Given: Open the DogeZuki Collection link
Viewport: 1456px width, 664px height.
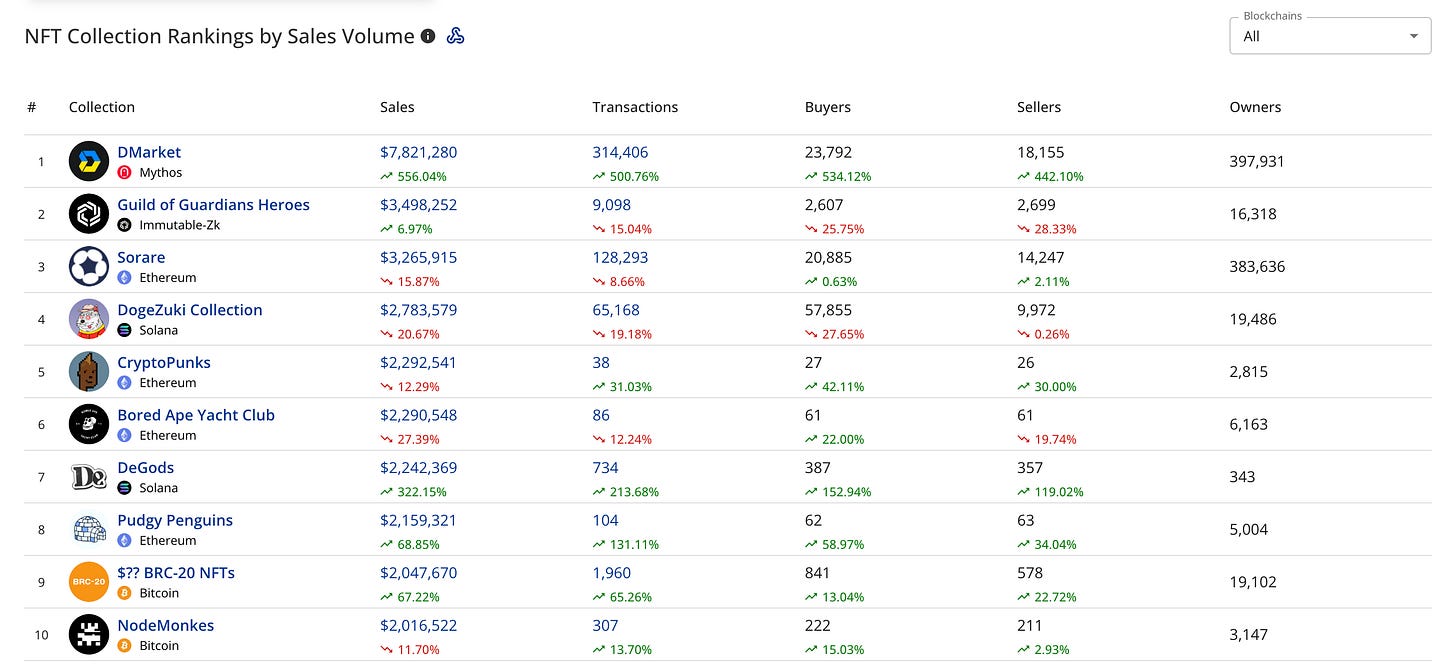Looking at the screenshot, I should (x=190, y=310).
